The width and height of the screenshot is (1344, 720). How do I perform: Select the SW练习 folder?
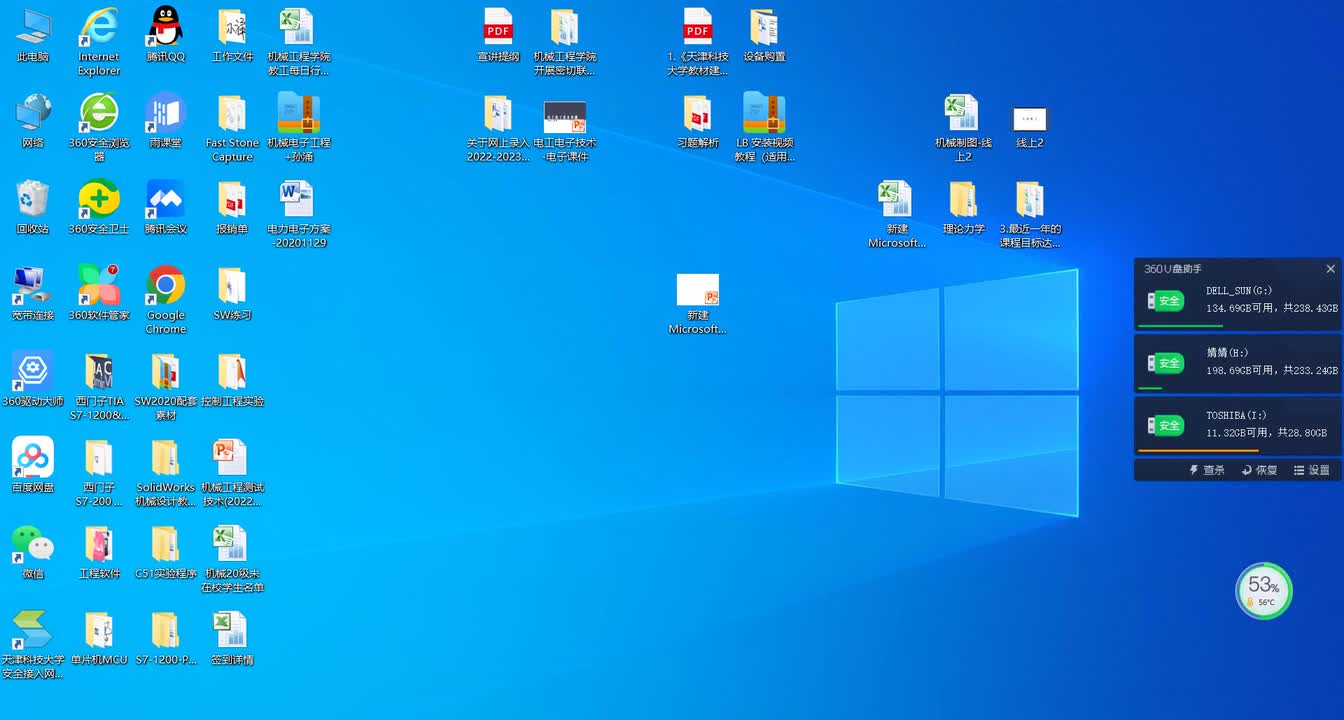click(x=232, y=294)
